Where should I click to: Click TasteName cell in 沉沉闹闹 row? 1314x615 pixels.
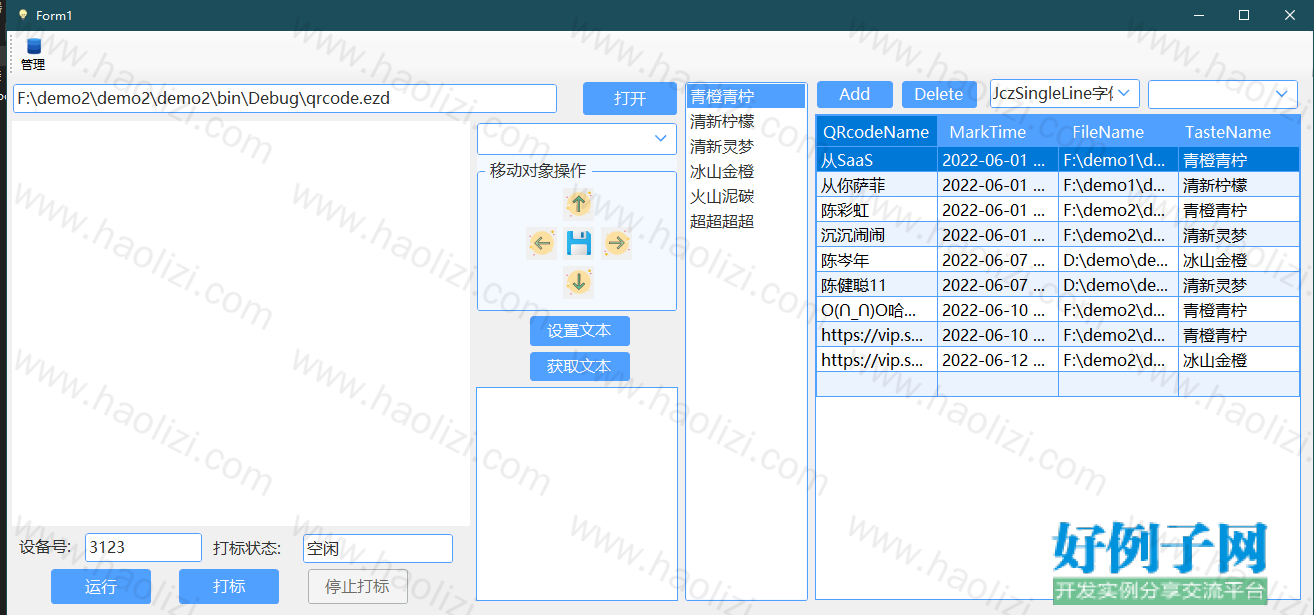tap(1239, 235)
